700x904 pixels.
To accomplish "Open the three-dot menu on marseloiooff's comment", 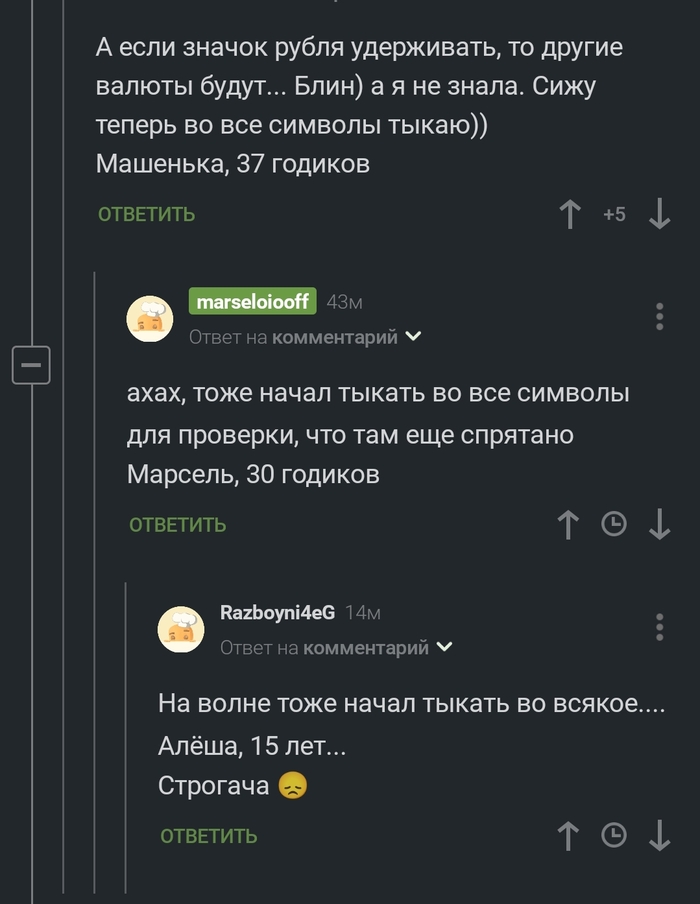I will coord(659,316).
